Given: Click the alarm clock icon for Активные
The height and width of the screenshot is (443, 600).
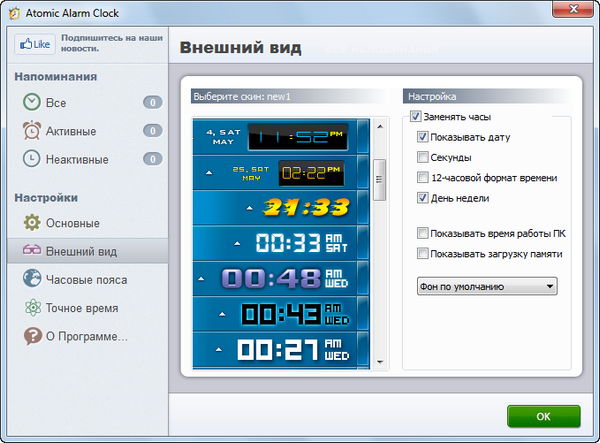Looking at the screenshot, I should click(x=31, y=130).
